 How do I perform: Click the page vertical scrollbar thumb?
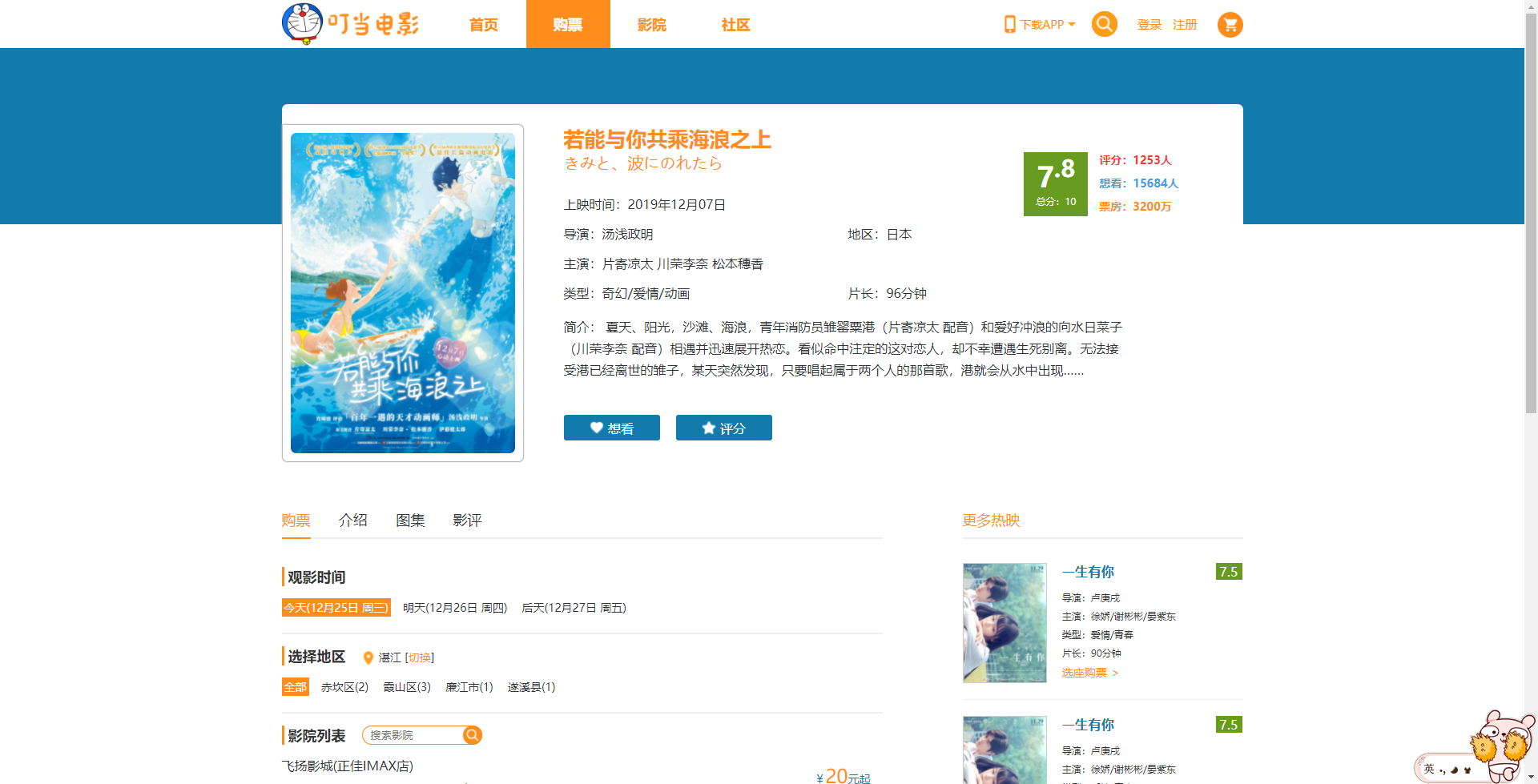click(x=1532, y=212)
